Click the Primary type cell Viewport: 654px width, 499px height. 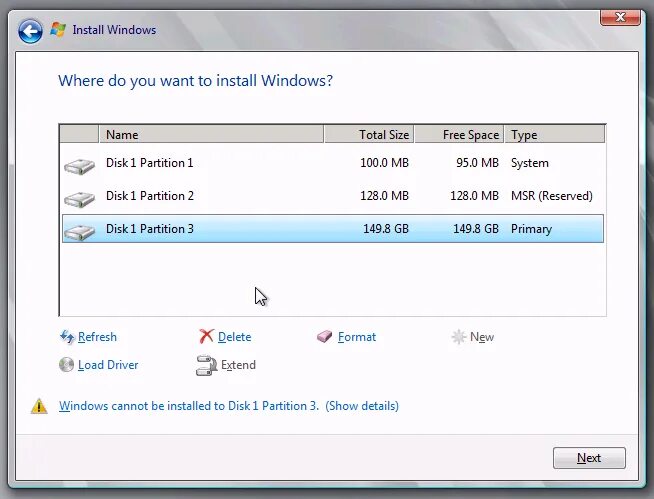531,229
